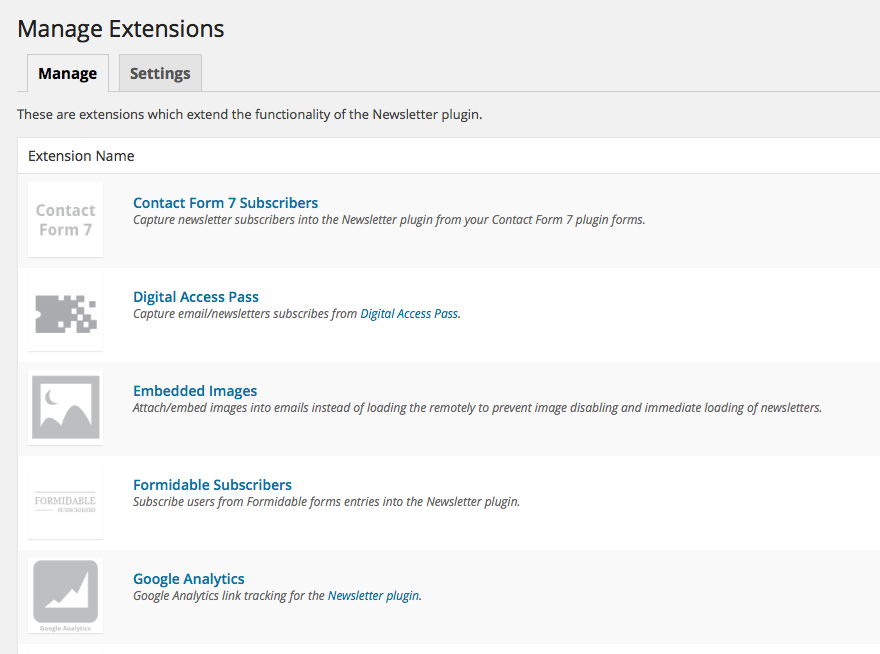Open the Google Analytics chart icon
The image size is (880, 654).
(x=65, y=595)
